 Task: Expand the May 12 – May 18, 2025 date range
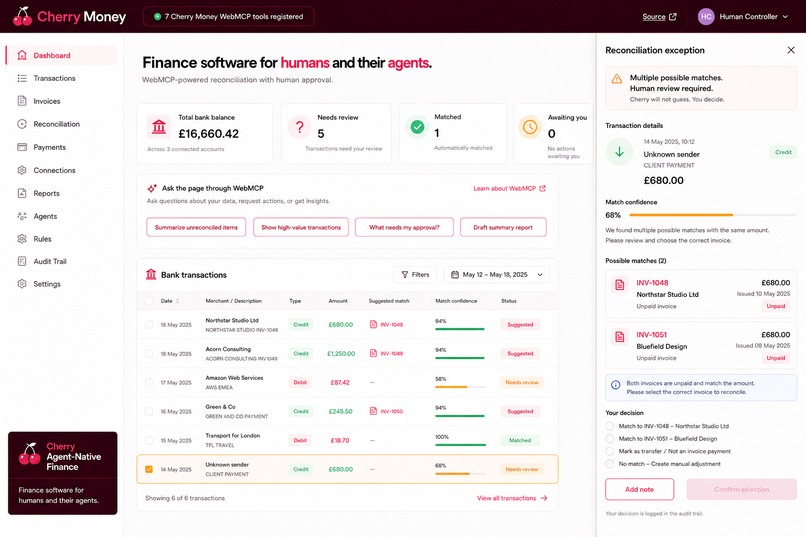[497, 274]
